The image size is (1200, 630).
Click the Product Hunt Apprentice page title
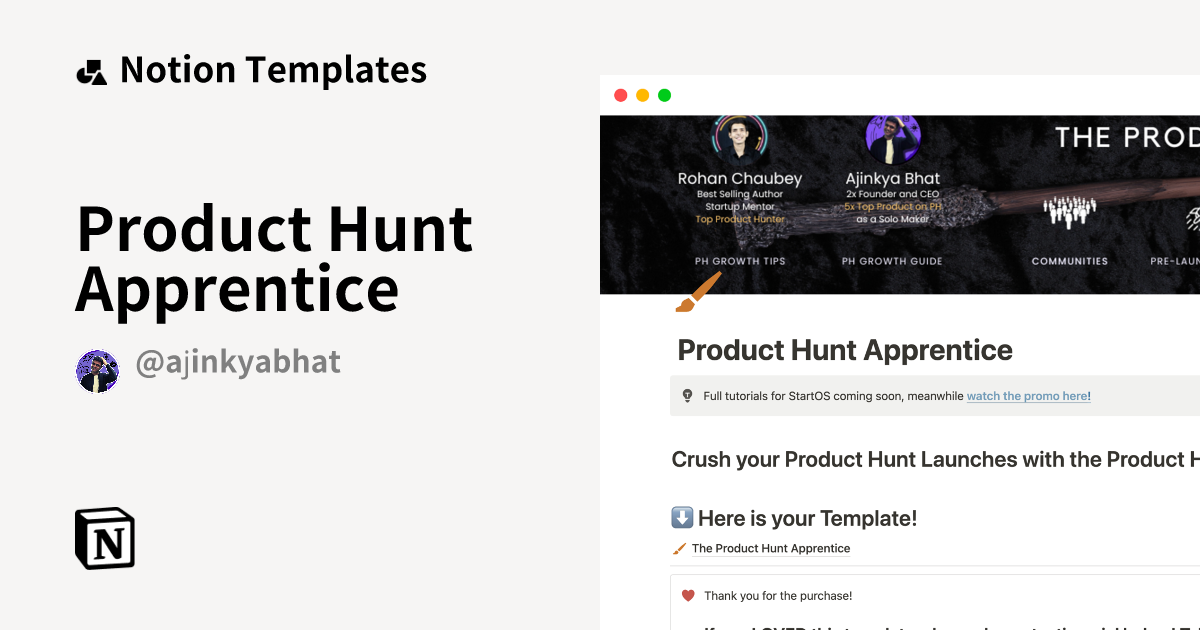click(845, 350)
